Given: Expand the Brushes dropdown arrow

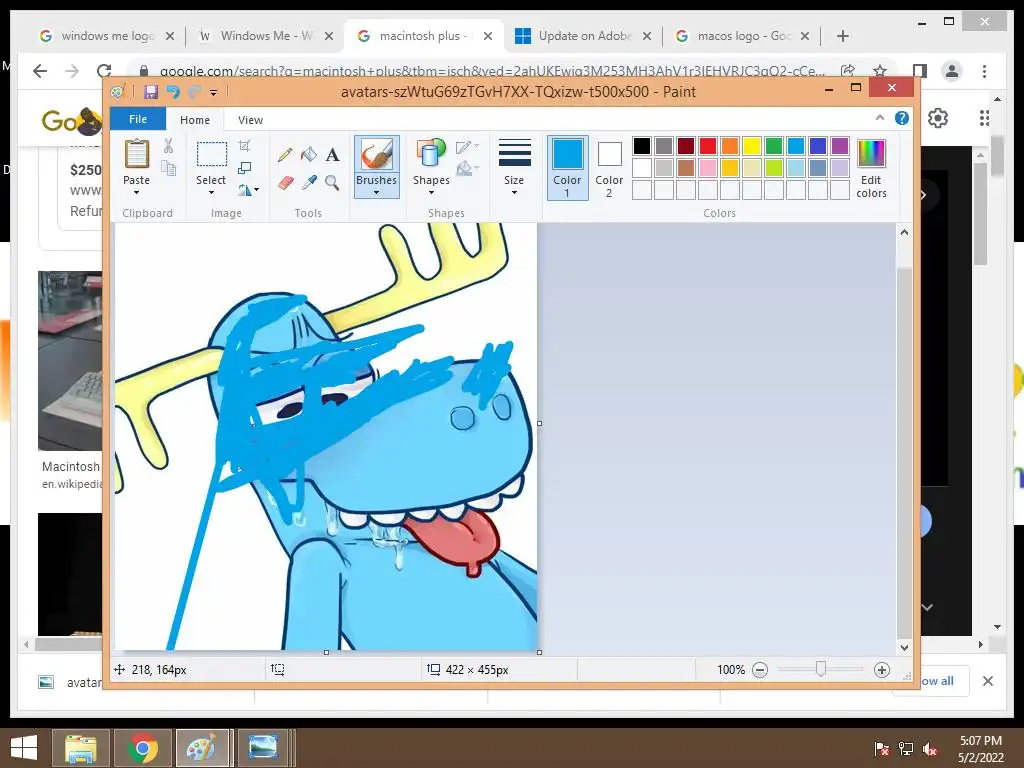Looking at the screenshot, I should coord(376,193).
